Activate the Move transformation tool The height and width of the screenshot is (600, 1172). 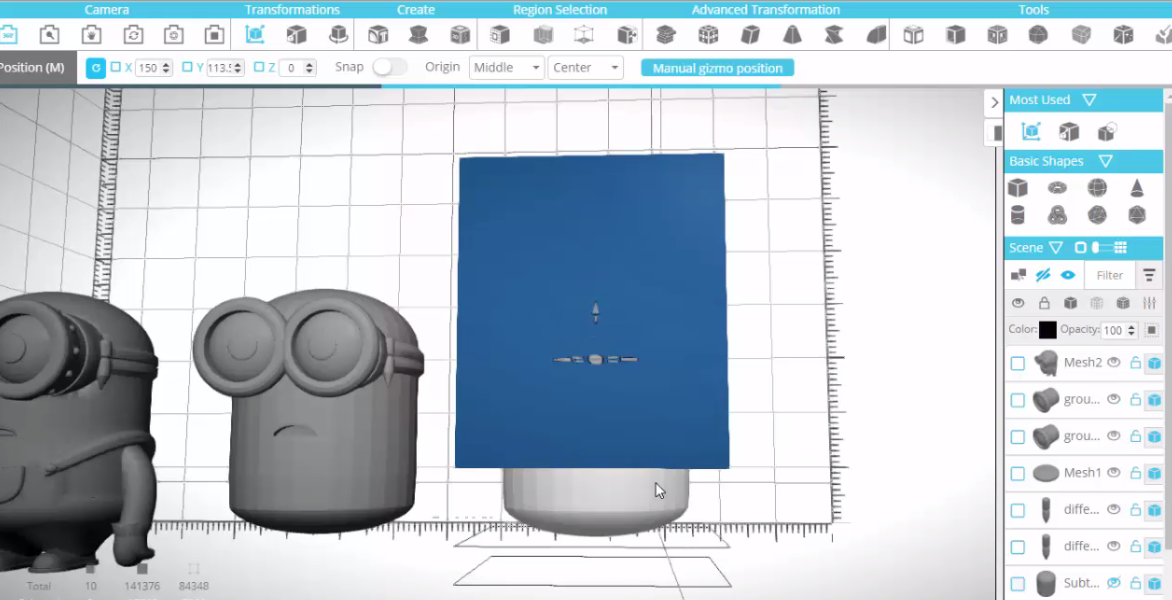point(255,34)
